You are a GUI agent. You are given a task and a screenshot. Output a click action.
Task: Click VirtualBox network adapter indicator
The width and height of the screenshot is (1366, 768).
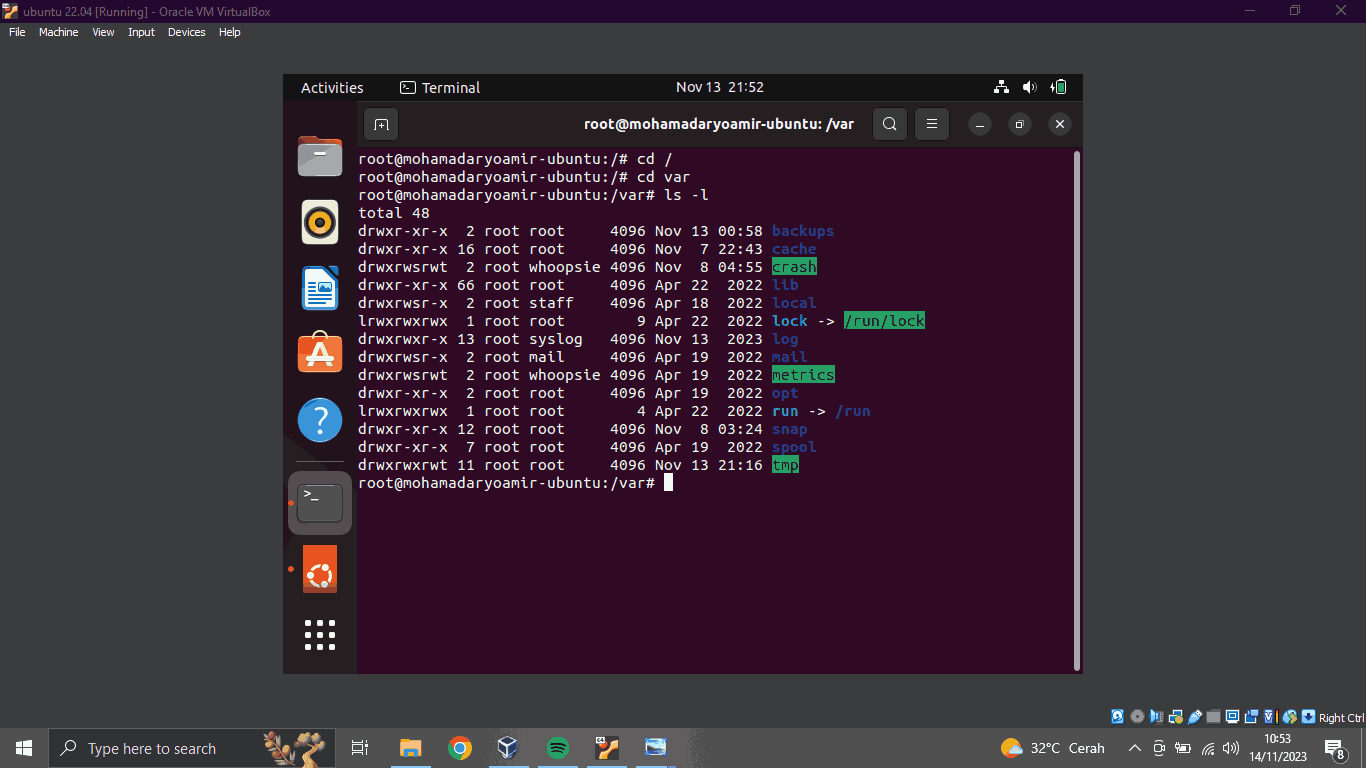pos(1176,717)
